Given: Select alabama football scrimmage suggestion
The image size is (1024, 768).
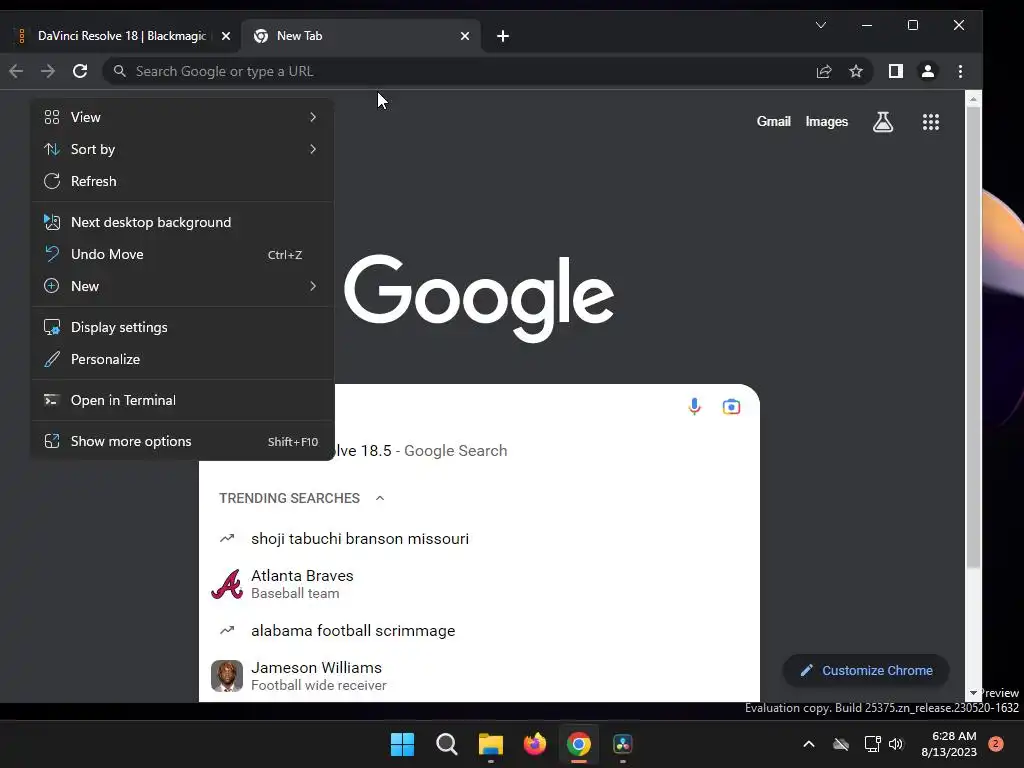Looking at the screenshot, I should tap(479, 631).
